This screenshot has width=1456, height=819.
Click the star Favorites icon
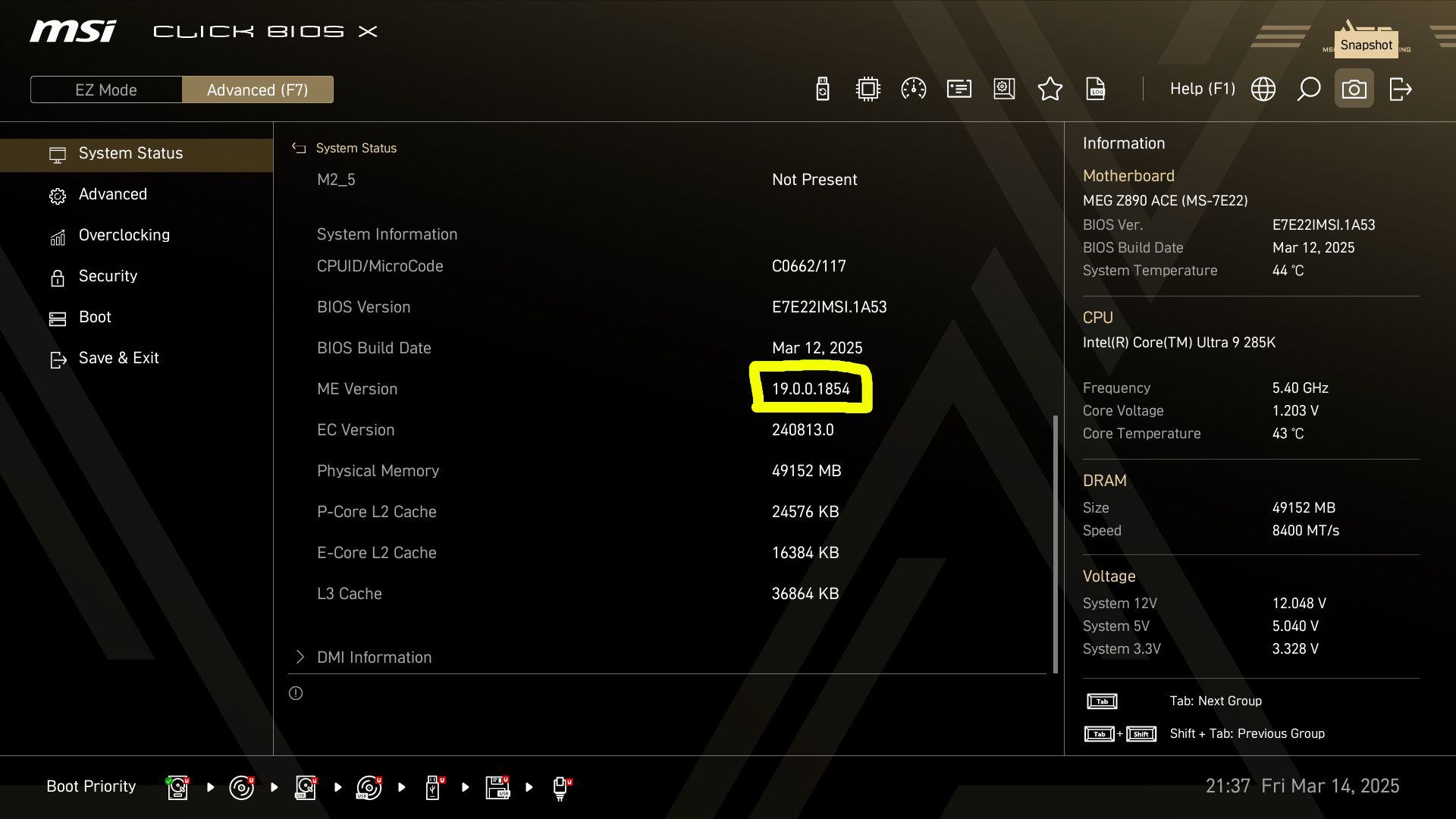click(1050, 89)
